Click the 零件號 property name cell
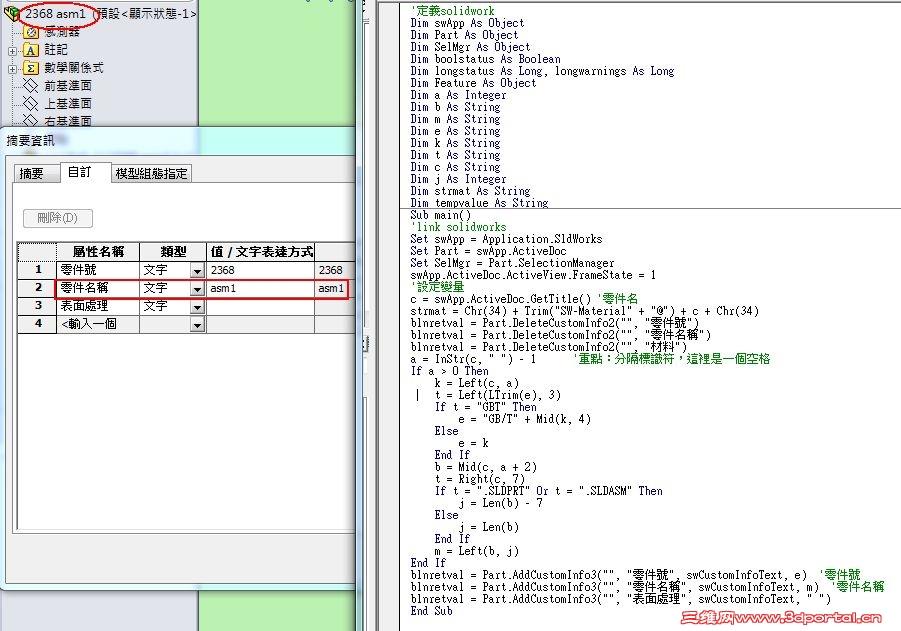 98,270
